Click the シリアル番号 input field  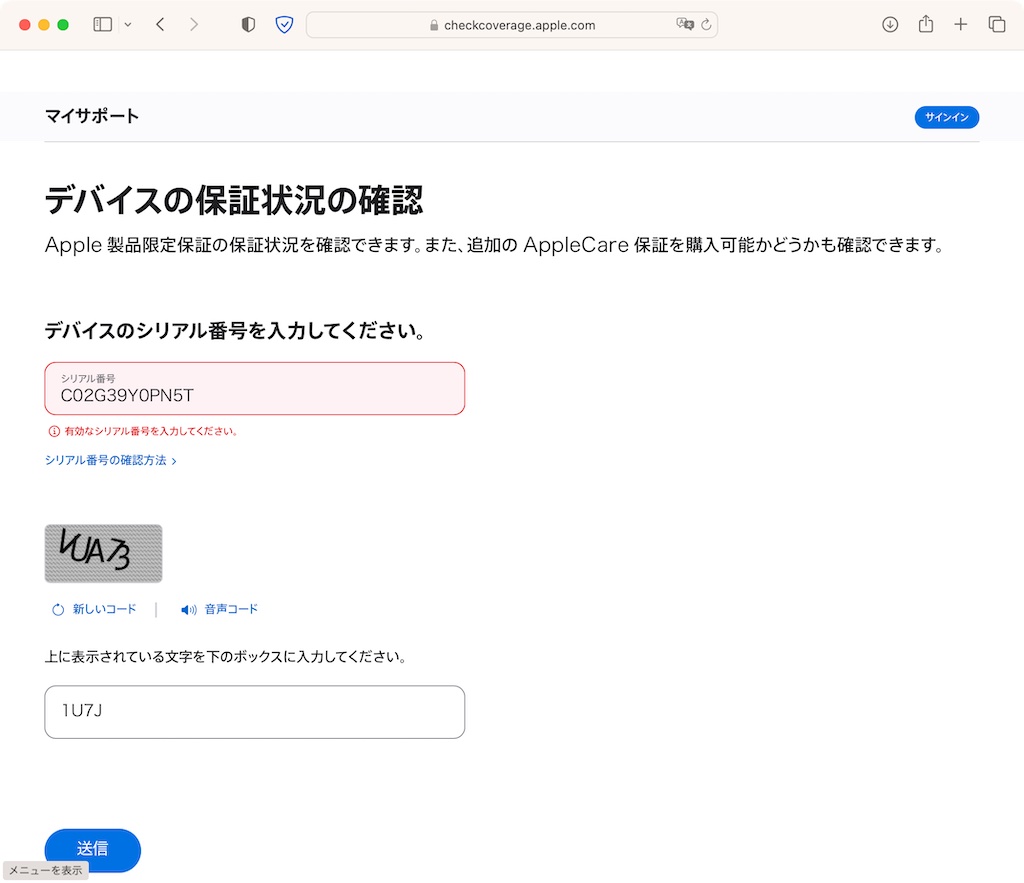point(255,389)
